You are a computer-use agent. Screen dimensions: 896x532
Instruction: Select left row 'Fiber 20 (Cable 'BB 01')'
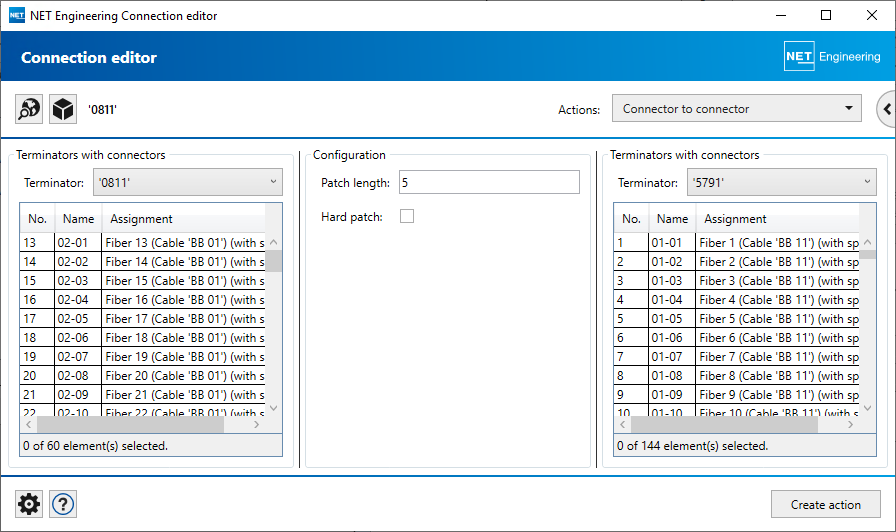[143, 375]
